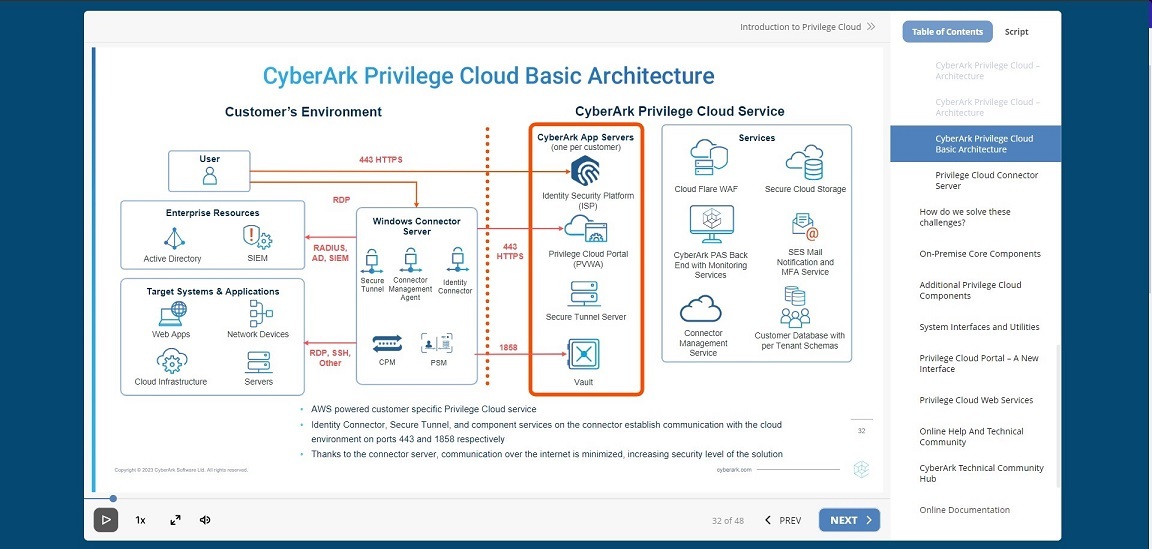Viewport: 1152px width, 549px height.
Task: Select the Table of Contents tab
Action: pos(947,32)
